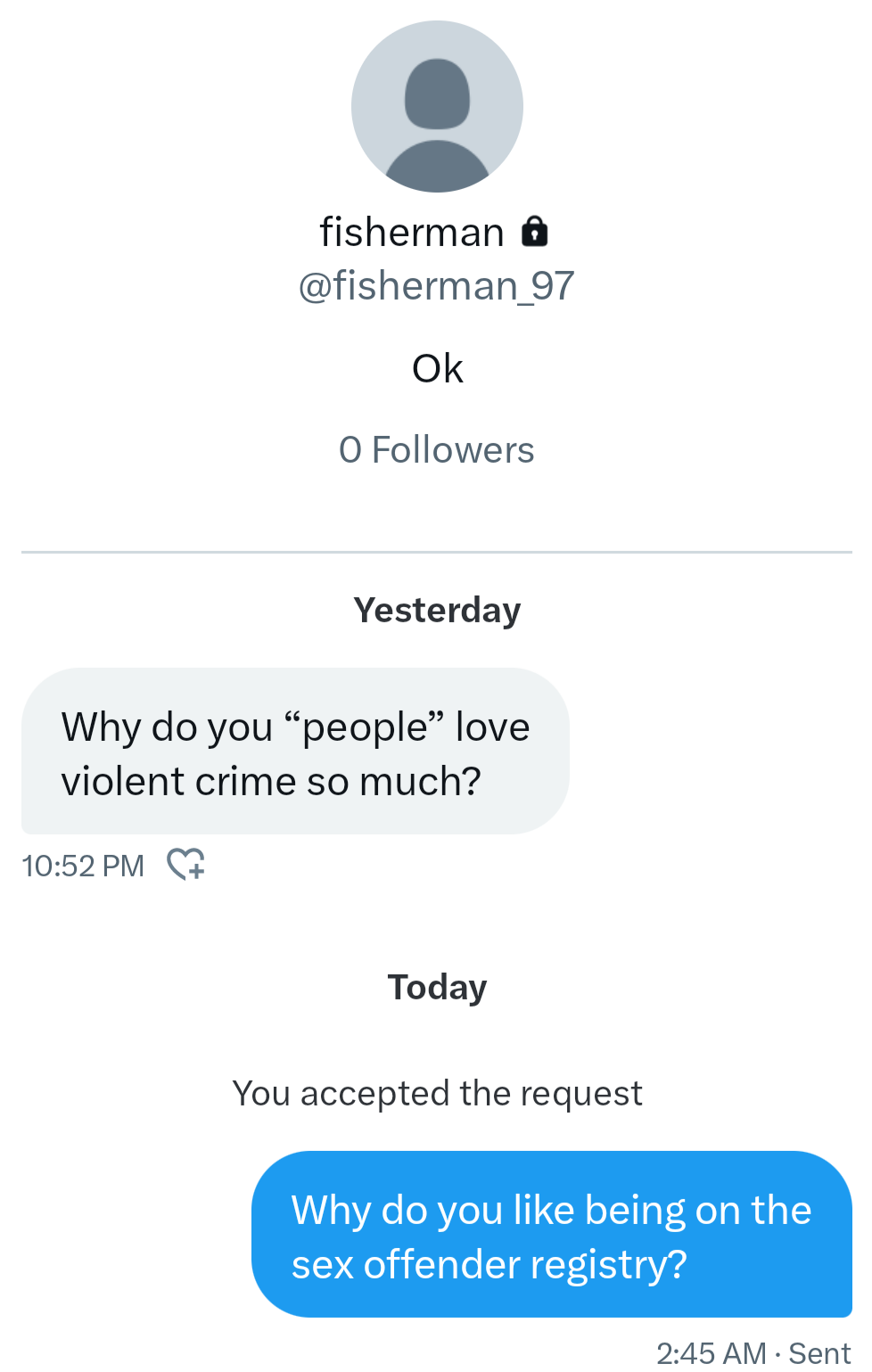The height and width of the screenshot is (1372, 872).
Task: Tap the @fisherman_97 handle
Action: 436,286
